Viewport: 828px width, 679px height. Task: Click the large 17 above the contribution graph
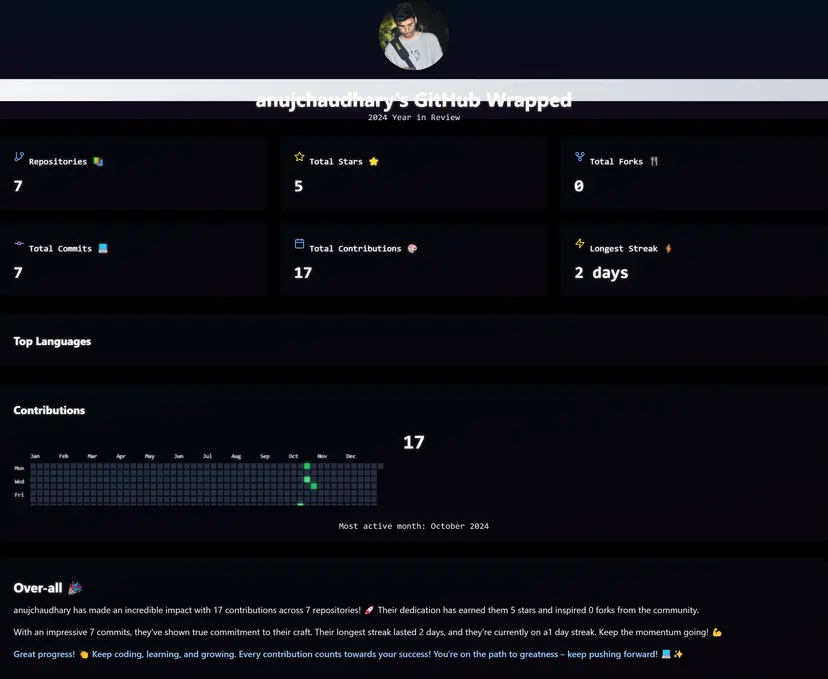coord(413,442)
